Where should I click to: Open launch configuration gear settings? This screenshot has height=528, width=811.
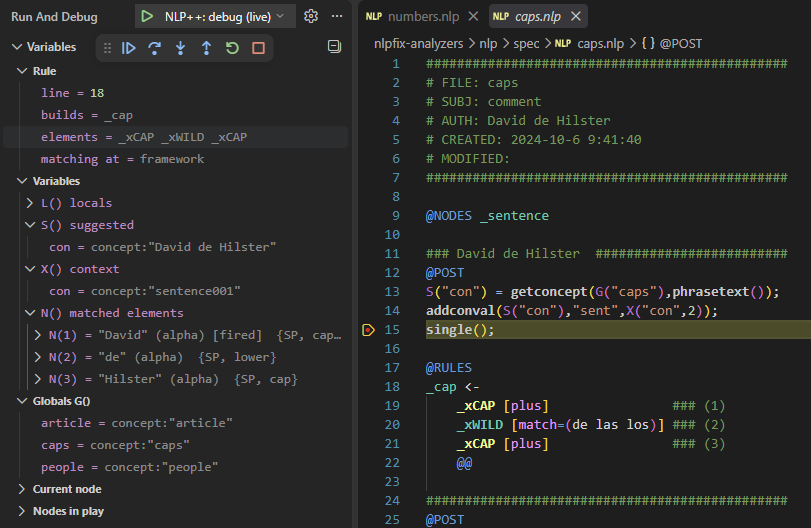click(x=311, y=17)
